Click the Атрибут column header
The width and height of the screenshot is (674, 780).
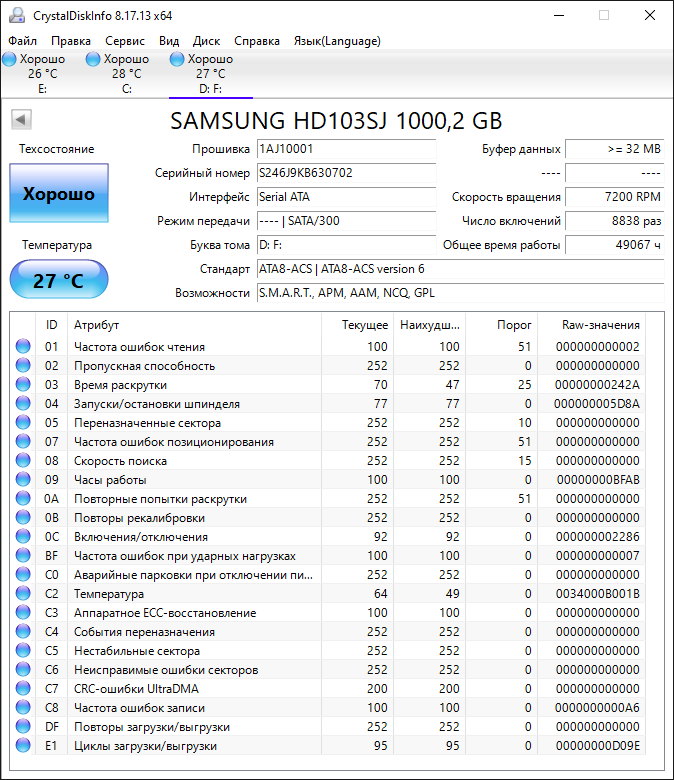(194, 325)
